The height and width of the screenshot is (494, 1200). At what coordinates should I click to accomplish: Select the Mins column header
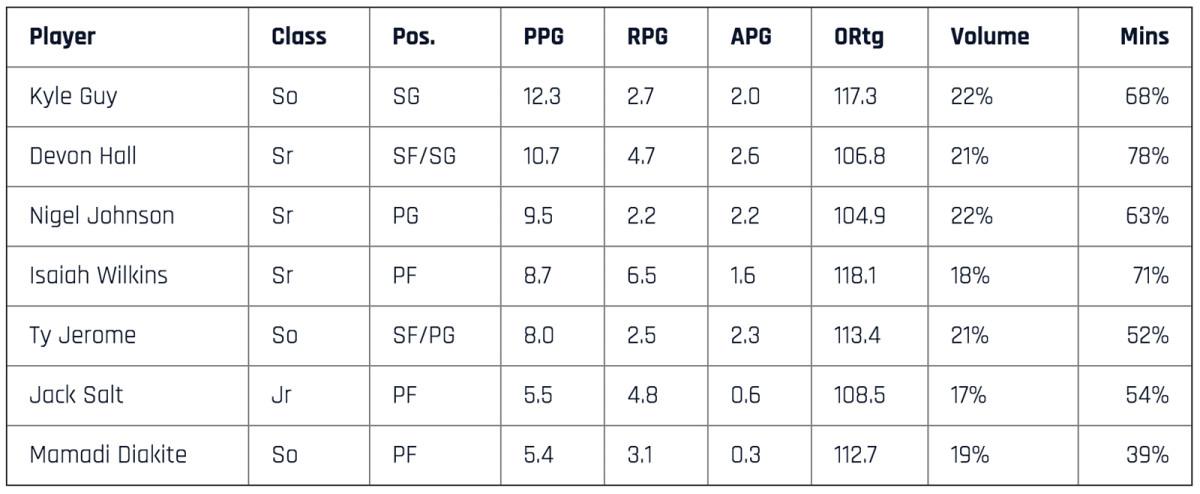pyautogui.click(x=1144, y=37)
